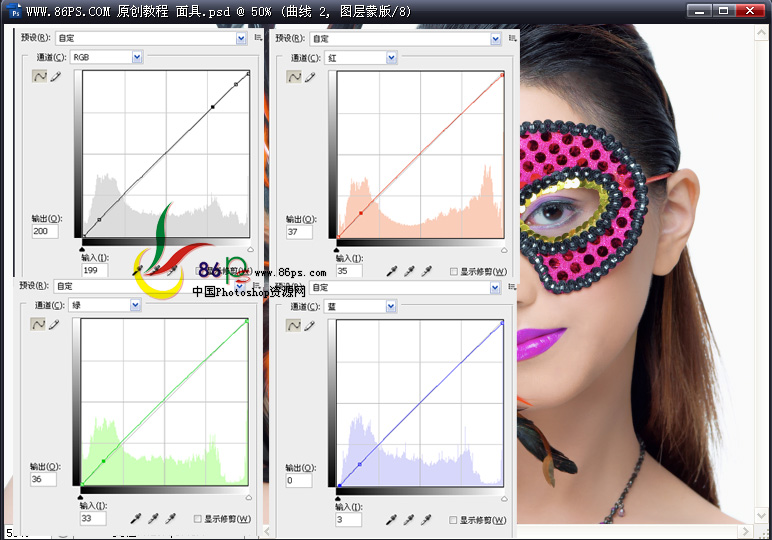Click the horizontal scrollbar left arrow

(x=267, y=531)
